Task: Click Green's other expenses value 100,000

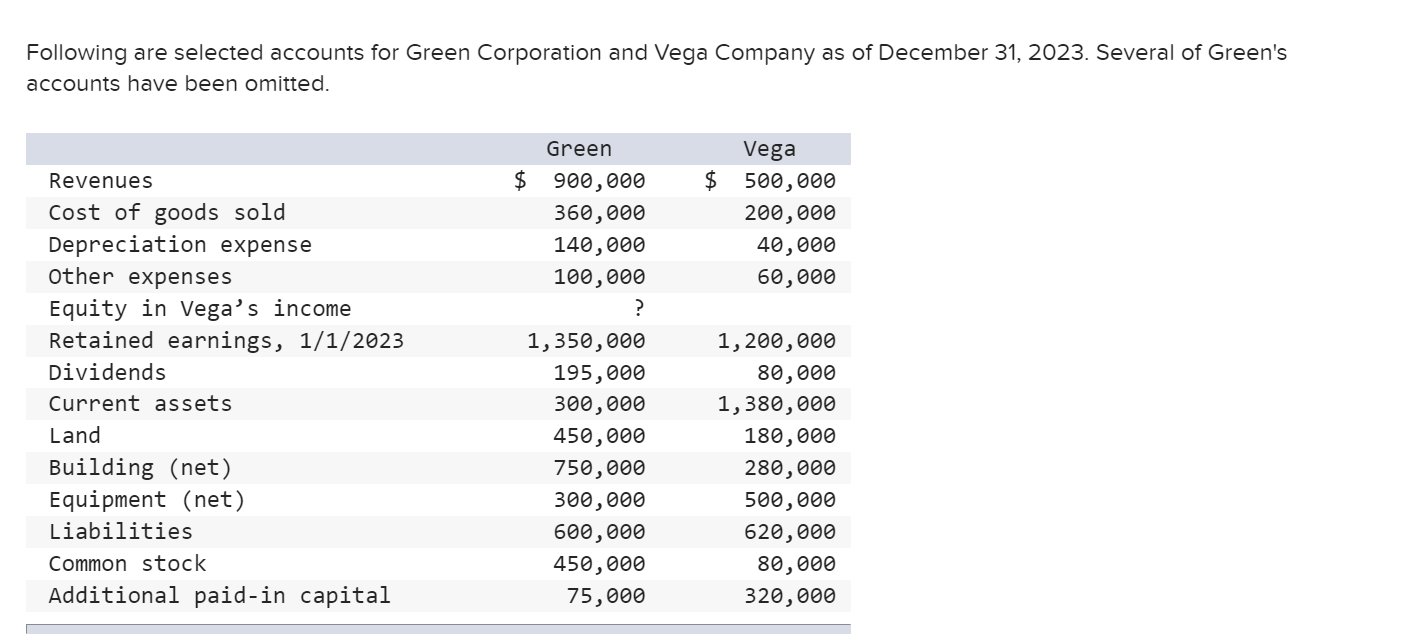Action: coord(599,277)
